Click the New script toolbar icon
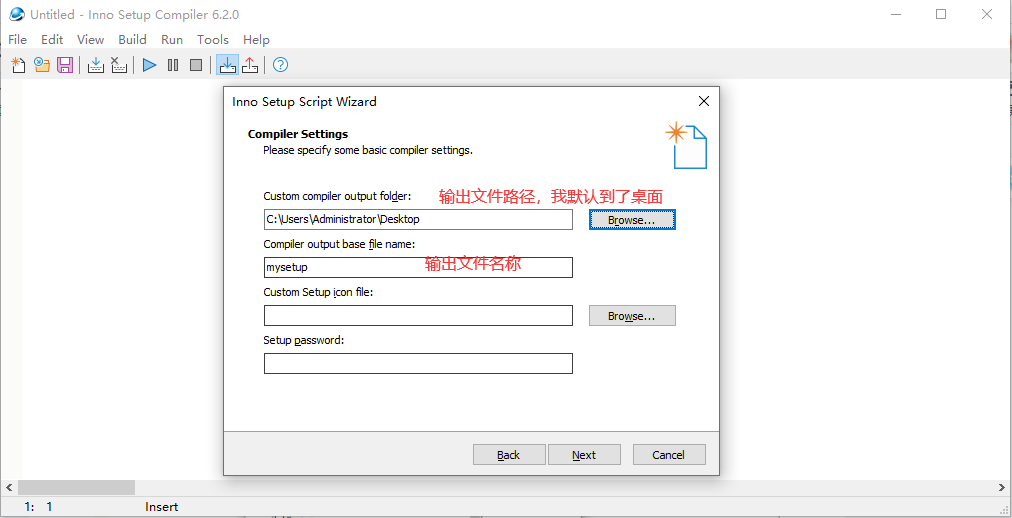 tap(19, 65)
